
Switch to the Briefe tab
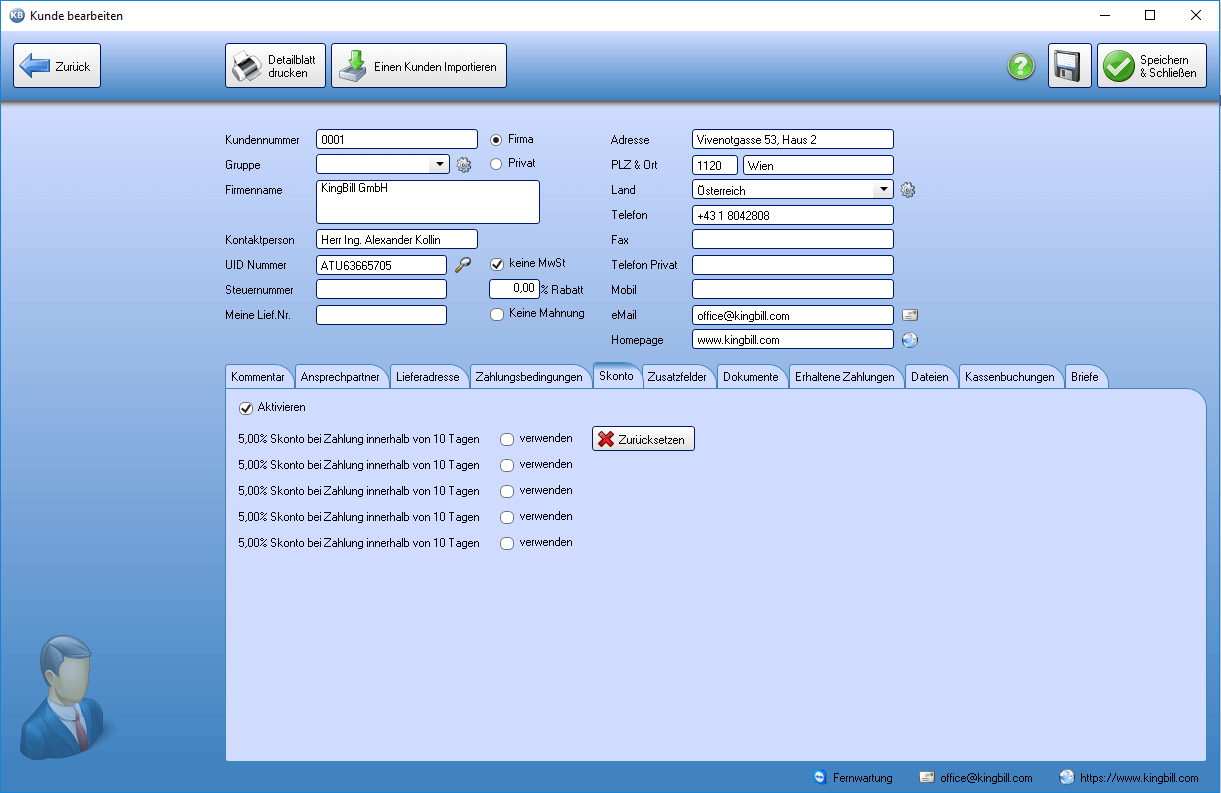1084,377
